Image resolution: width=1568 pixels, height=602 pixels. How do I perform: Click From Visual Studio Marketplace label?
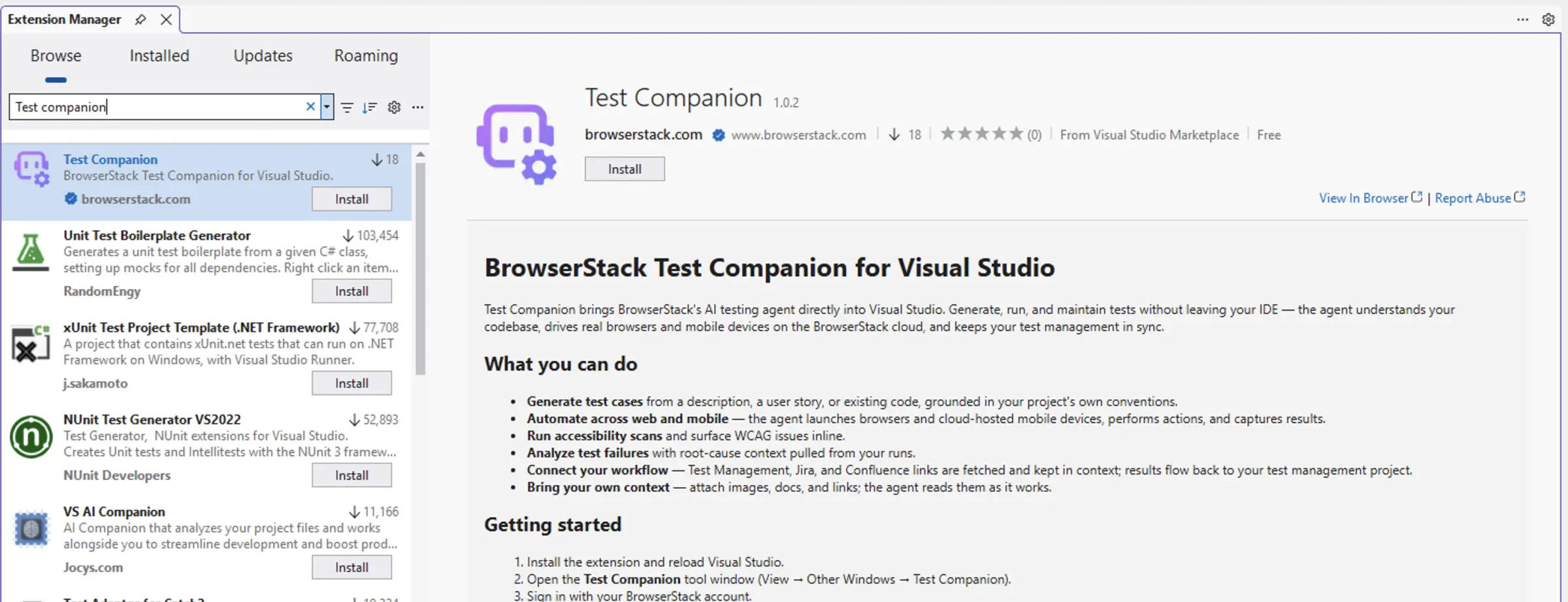[x=1149, y=135]
